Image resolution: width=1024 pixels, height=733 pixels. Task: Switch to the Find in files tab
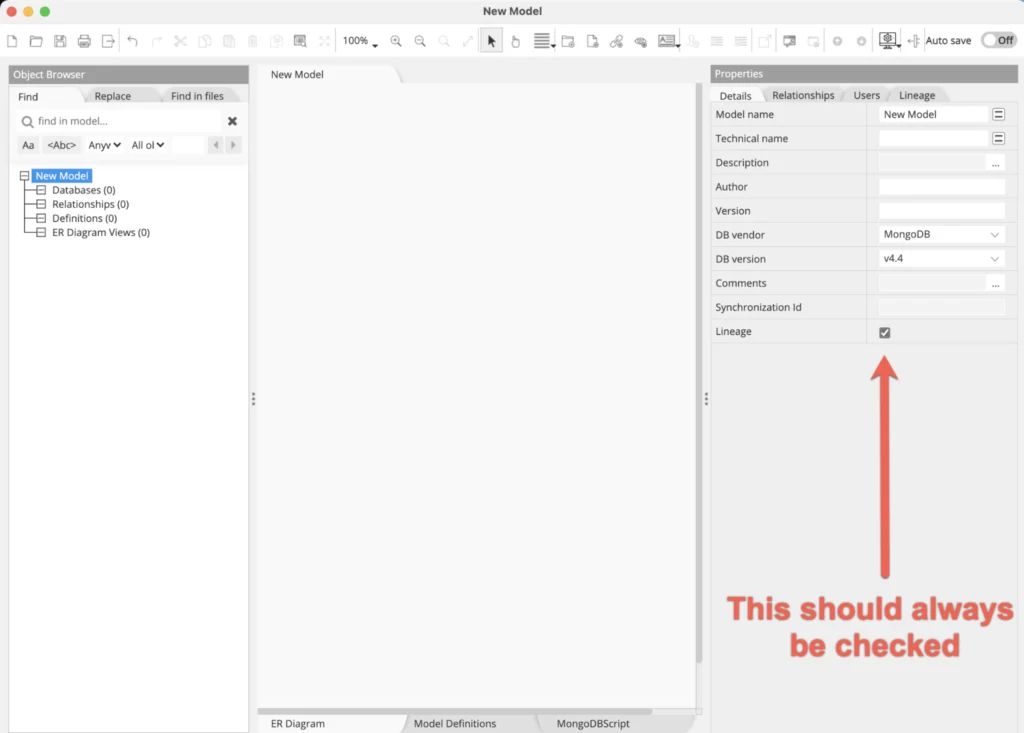197,96
